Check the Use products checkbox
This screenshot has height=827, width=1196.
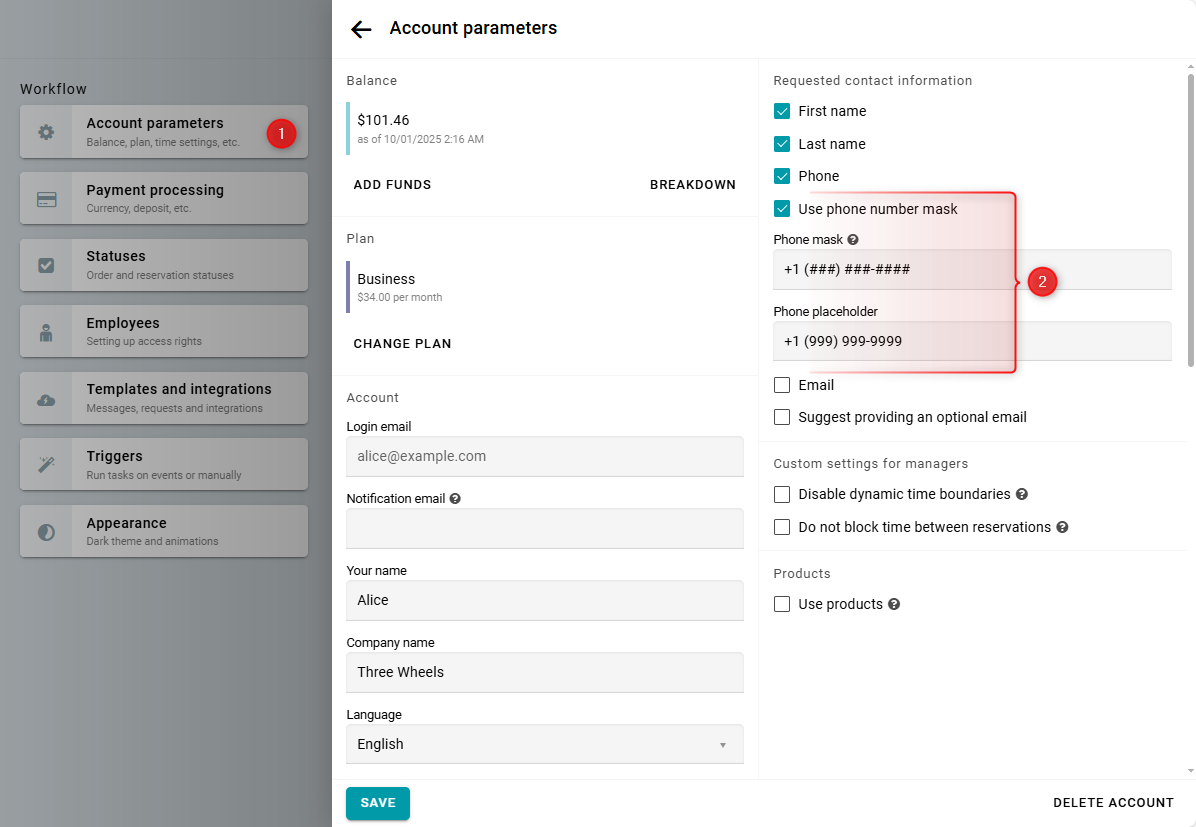(782, 604)
